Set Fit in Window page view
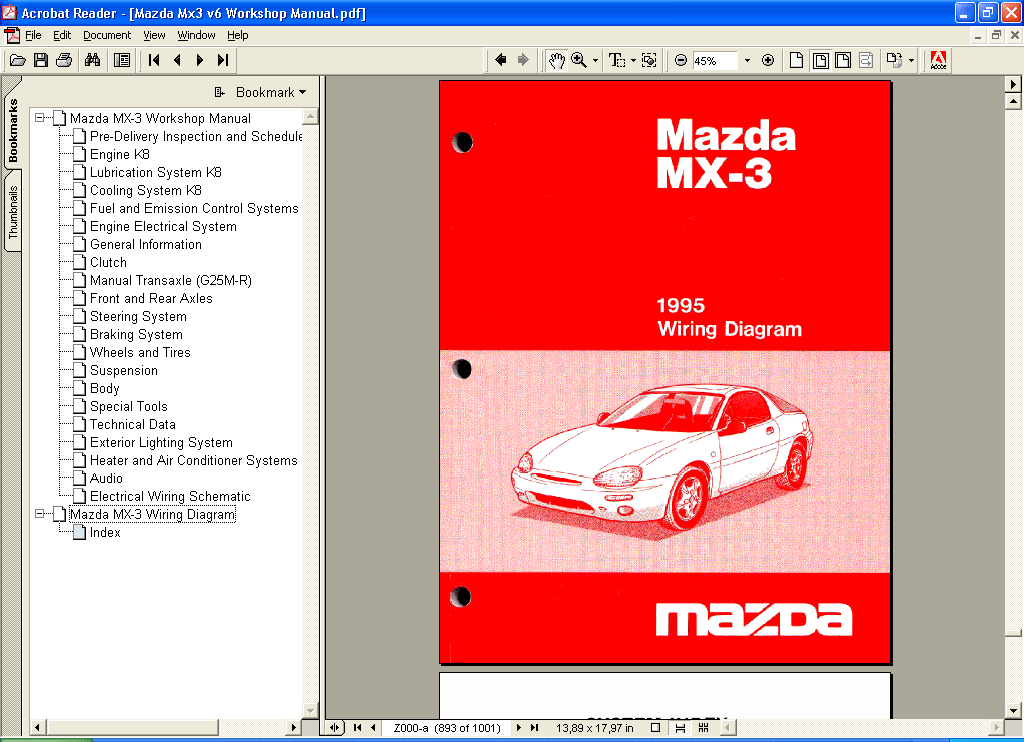 pos(820,61)
